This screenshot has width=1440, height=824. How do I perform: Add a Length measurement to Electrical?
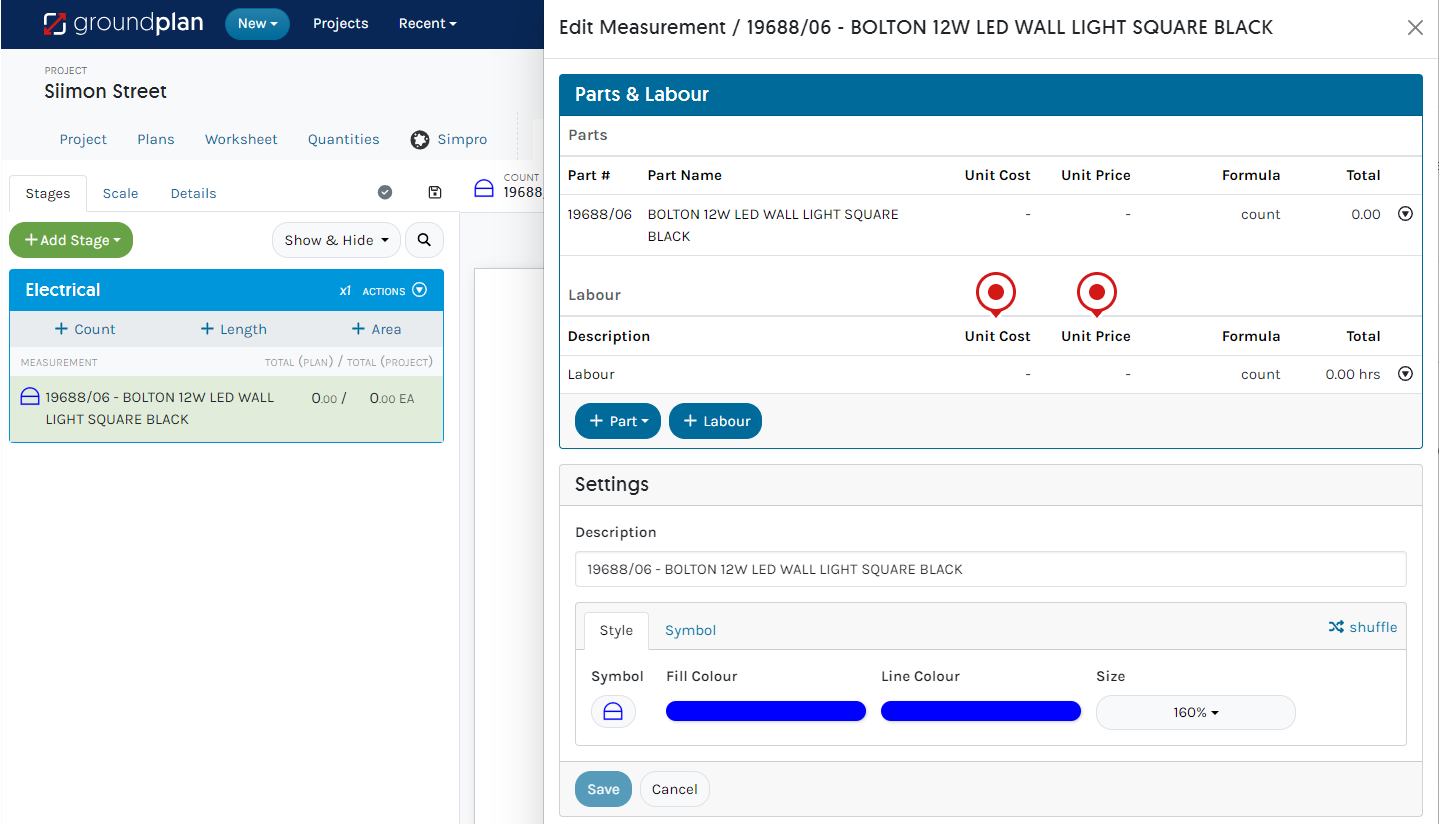click(234, 329)
